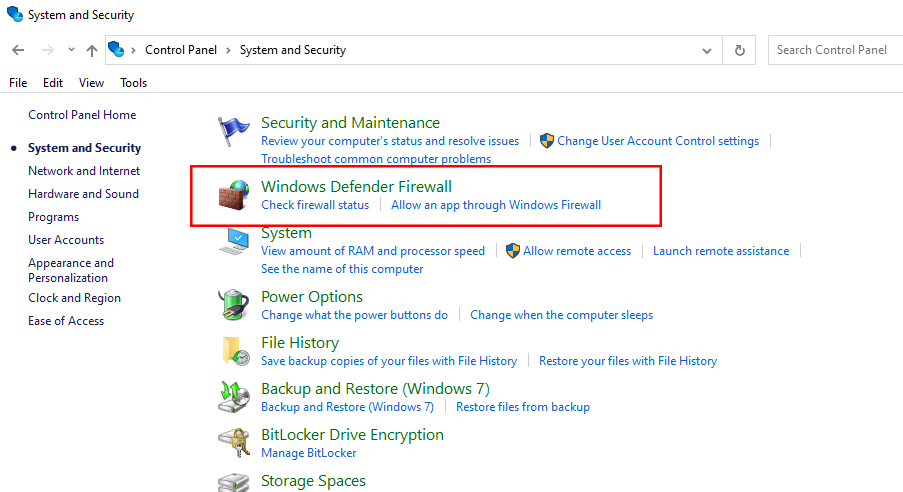Screen dimensions: 903x492
Task: Click the Search Control Panel field
Action: [836, 50]
